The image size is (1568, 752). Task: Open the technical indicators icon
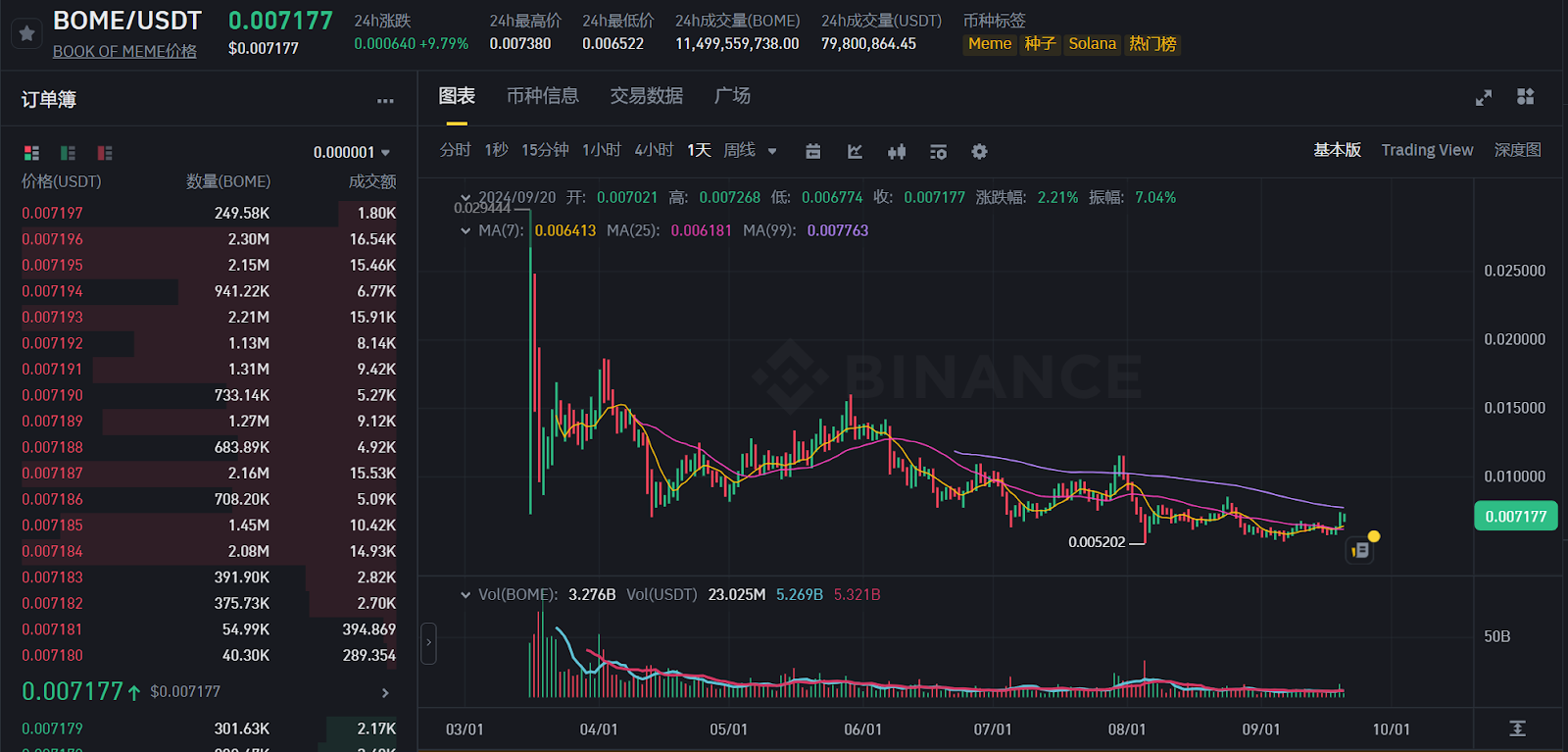pyautogui.click(x=938, y=151)
